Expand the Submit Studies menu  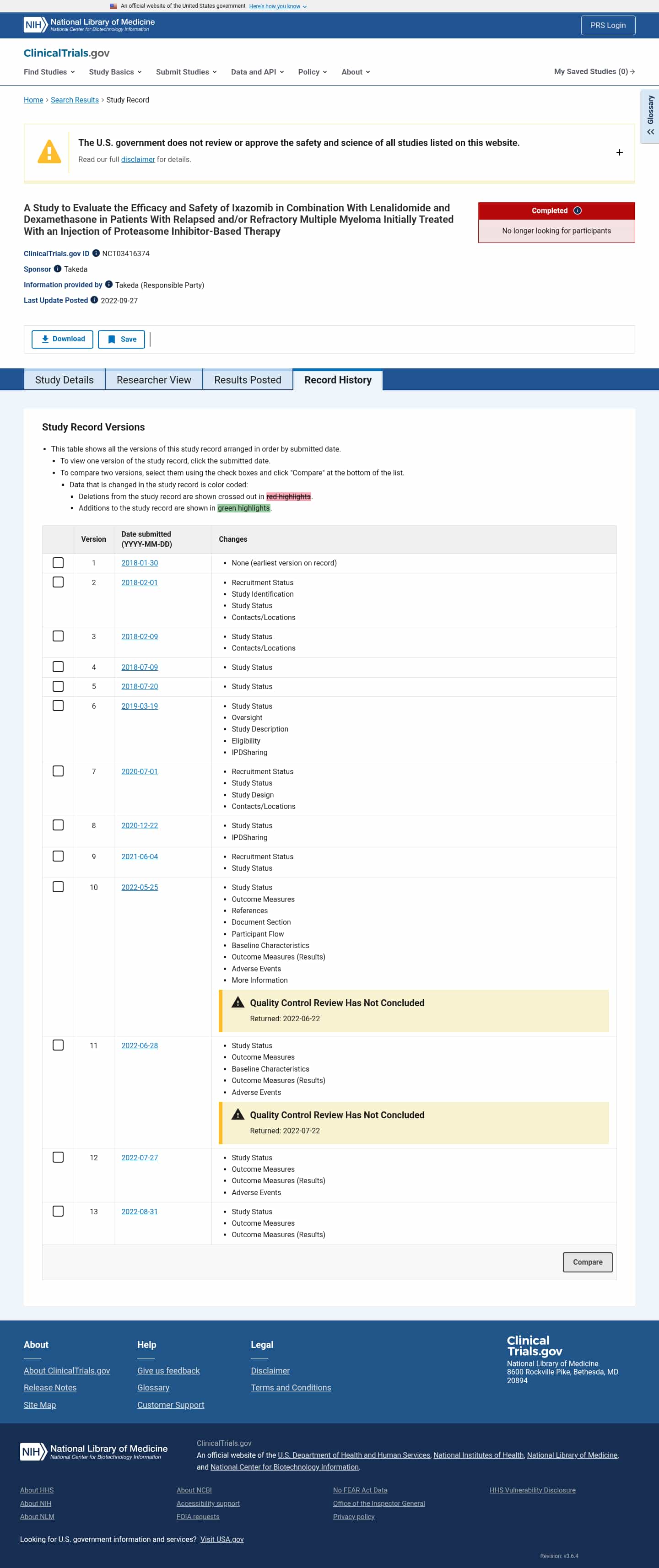coord(186,72)
